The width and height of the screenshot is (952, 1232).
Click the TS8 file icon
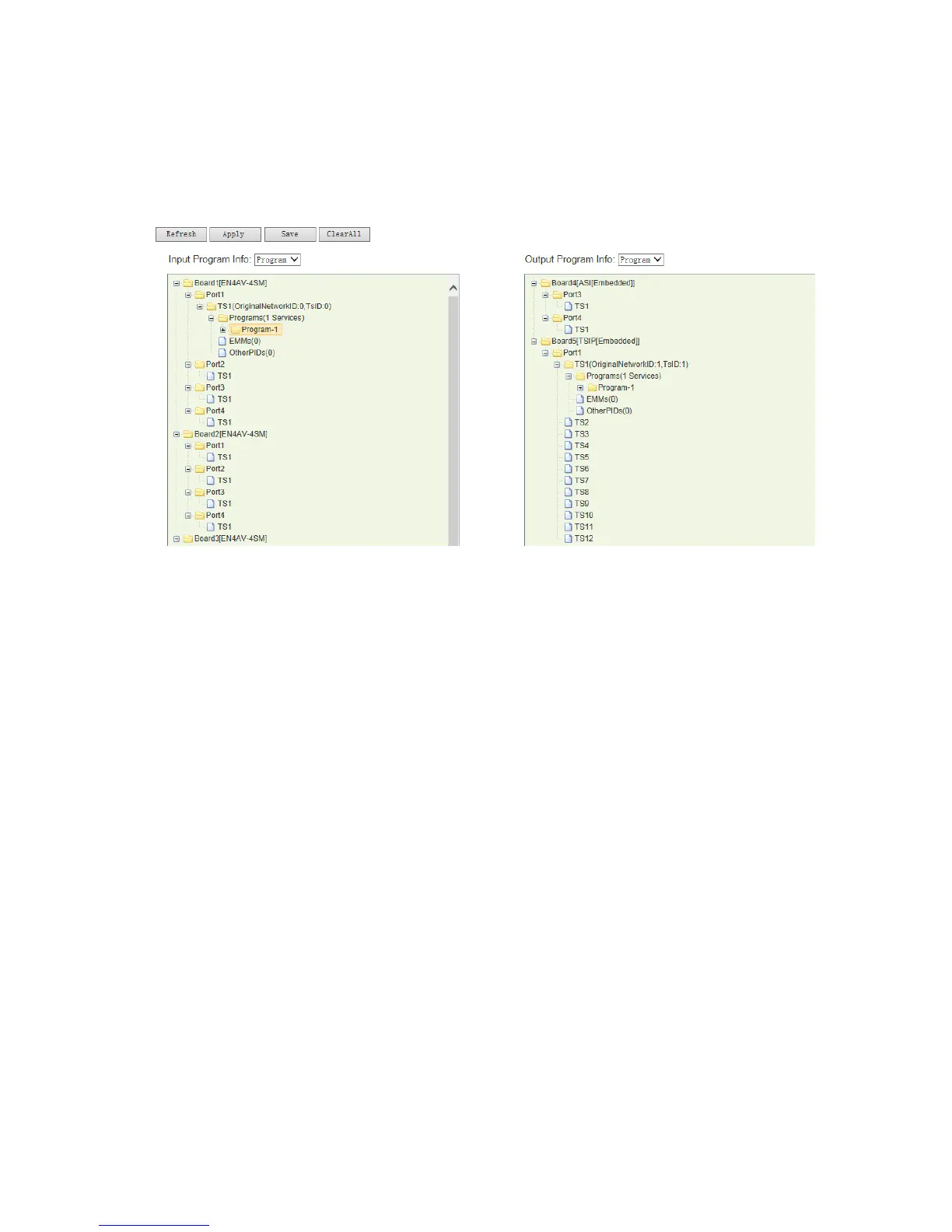coord(569,492)
